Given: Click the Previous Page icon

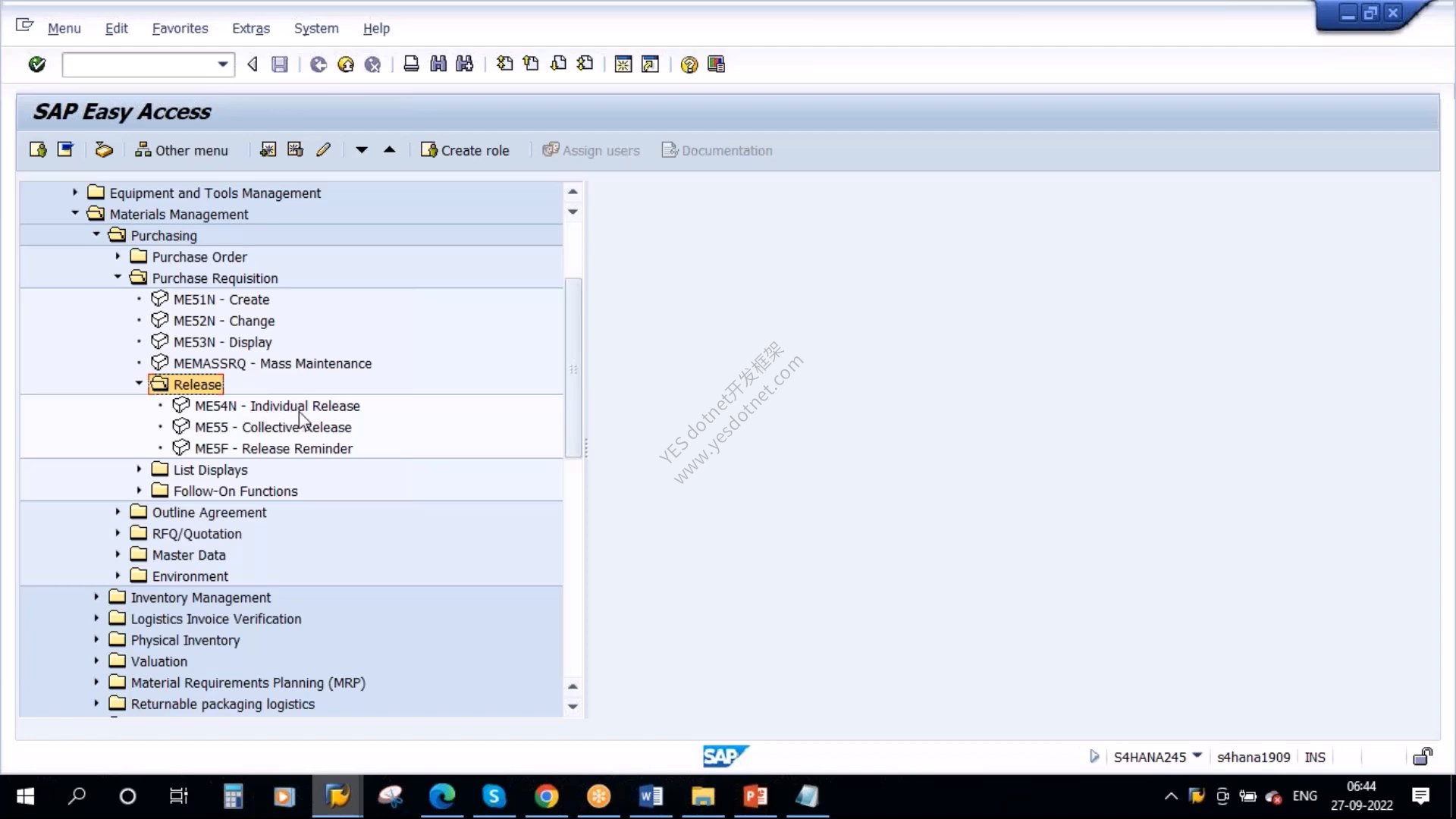Looking at the screenshot, I should (531, 64).
